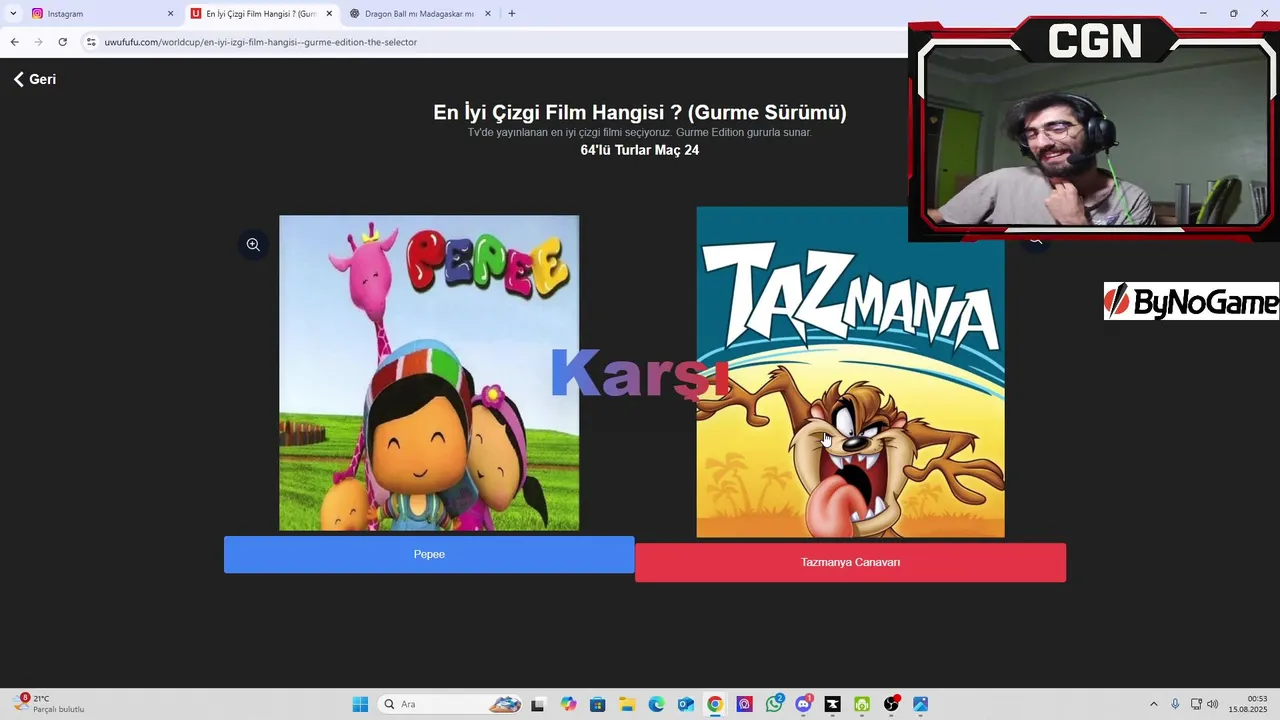The width and height of the screenshot is (1280, 720).
Task: Open Photos app from taskbar
Action: tap(920, 704)
